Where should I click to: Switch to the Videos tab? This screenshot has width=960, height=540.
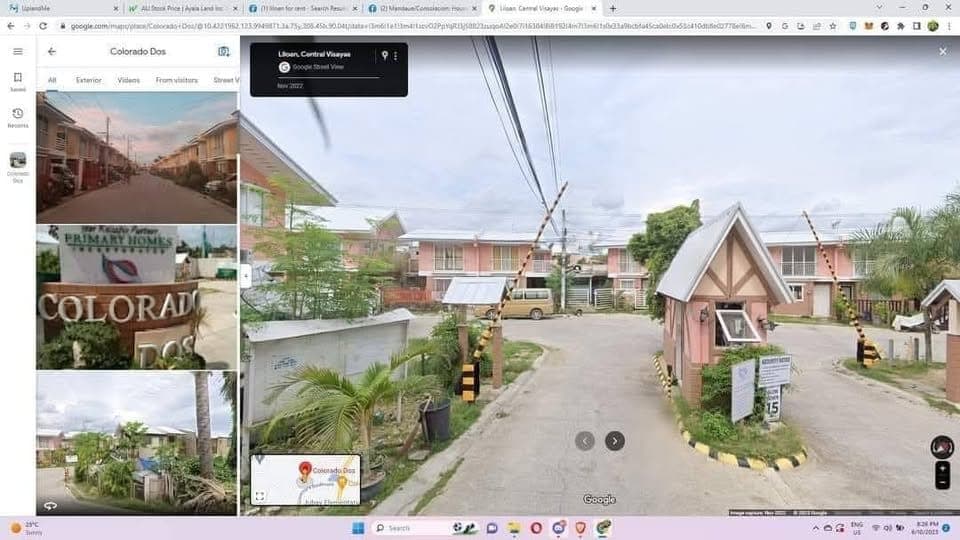click(x=129, y=80)
